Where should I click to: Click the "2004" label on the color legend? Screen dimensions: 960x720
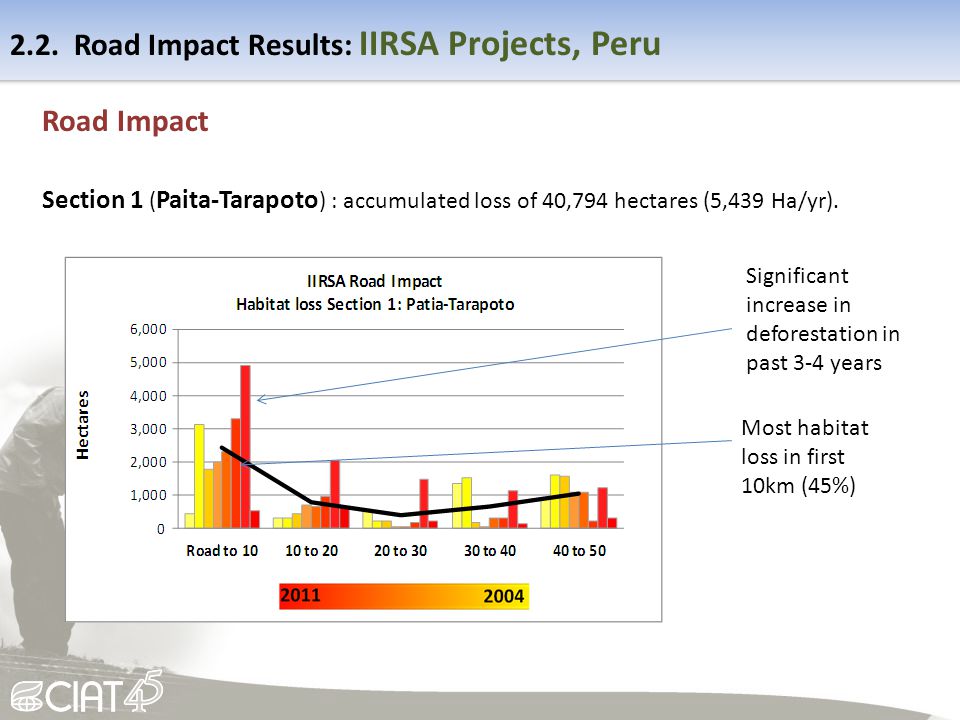pos(504,596)
